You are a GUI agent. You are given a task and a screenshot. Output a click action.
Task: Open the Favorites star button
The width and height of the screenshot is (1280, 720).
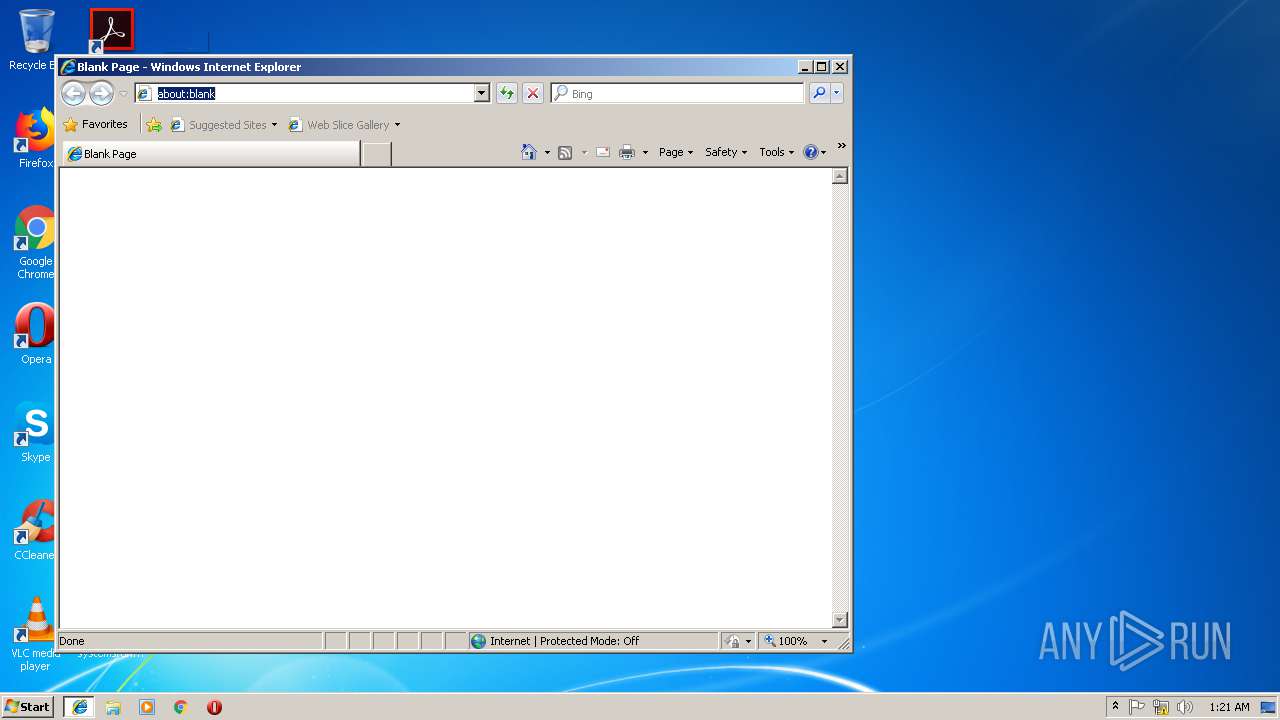pyautogui.click(x=95, y=125)
